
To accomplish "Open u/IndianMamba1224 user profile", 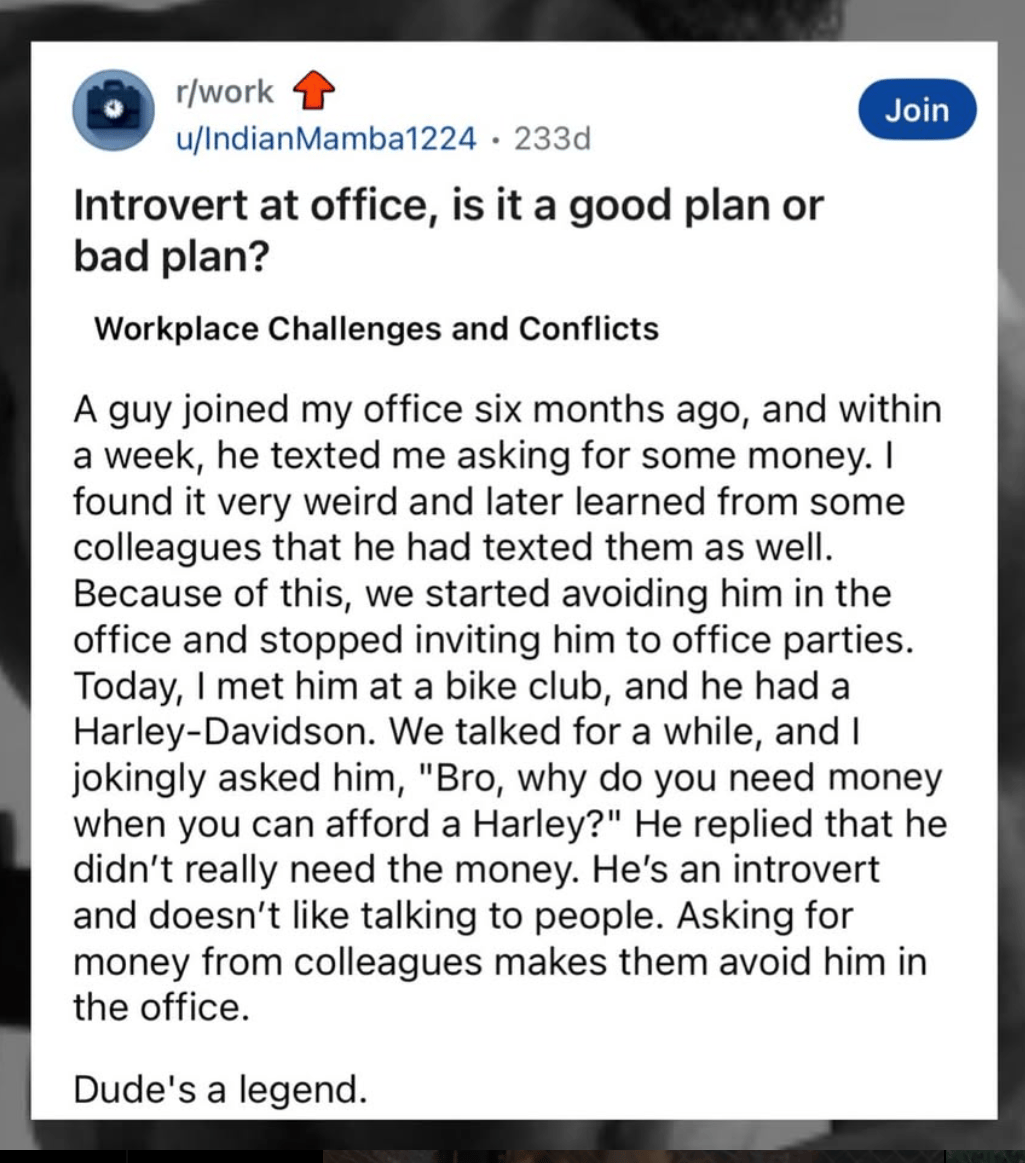I will [x=326, y=138].
